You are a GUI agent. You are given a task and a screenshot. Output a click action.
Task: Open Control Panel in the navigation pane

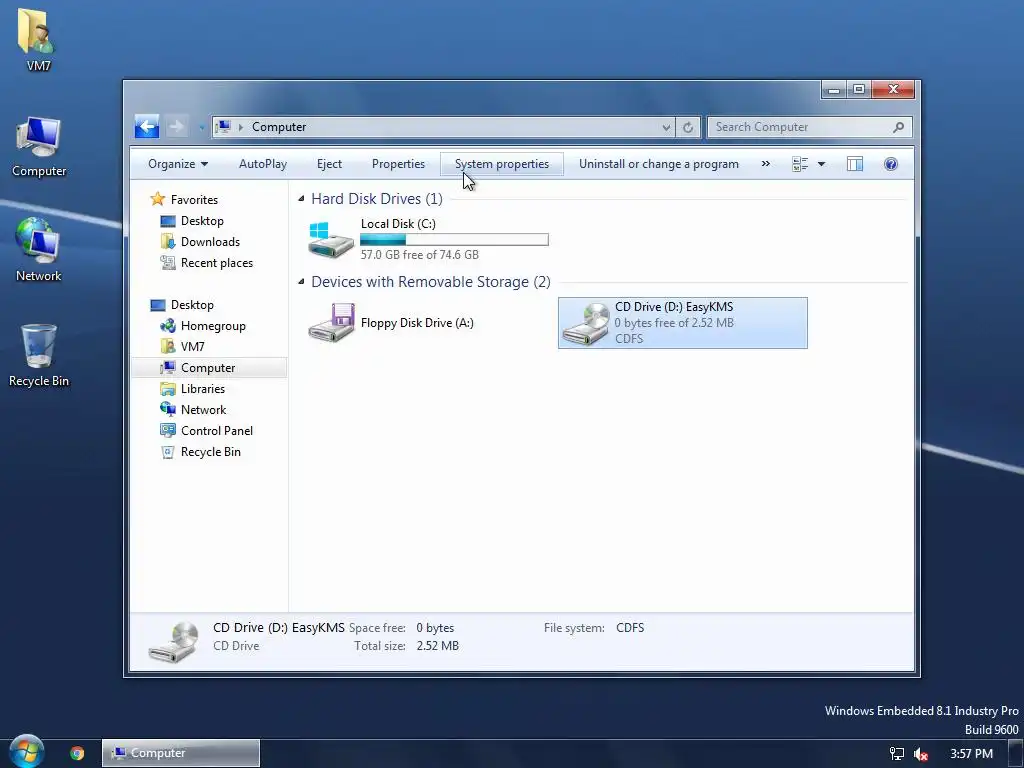(x=217, y=430)
